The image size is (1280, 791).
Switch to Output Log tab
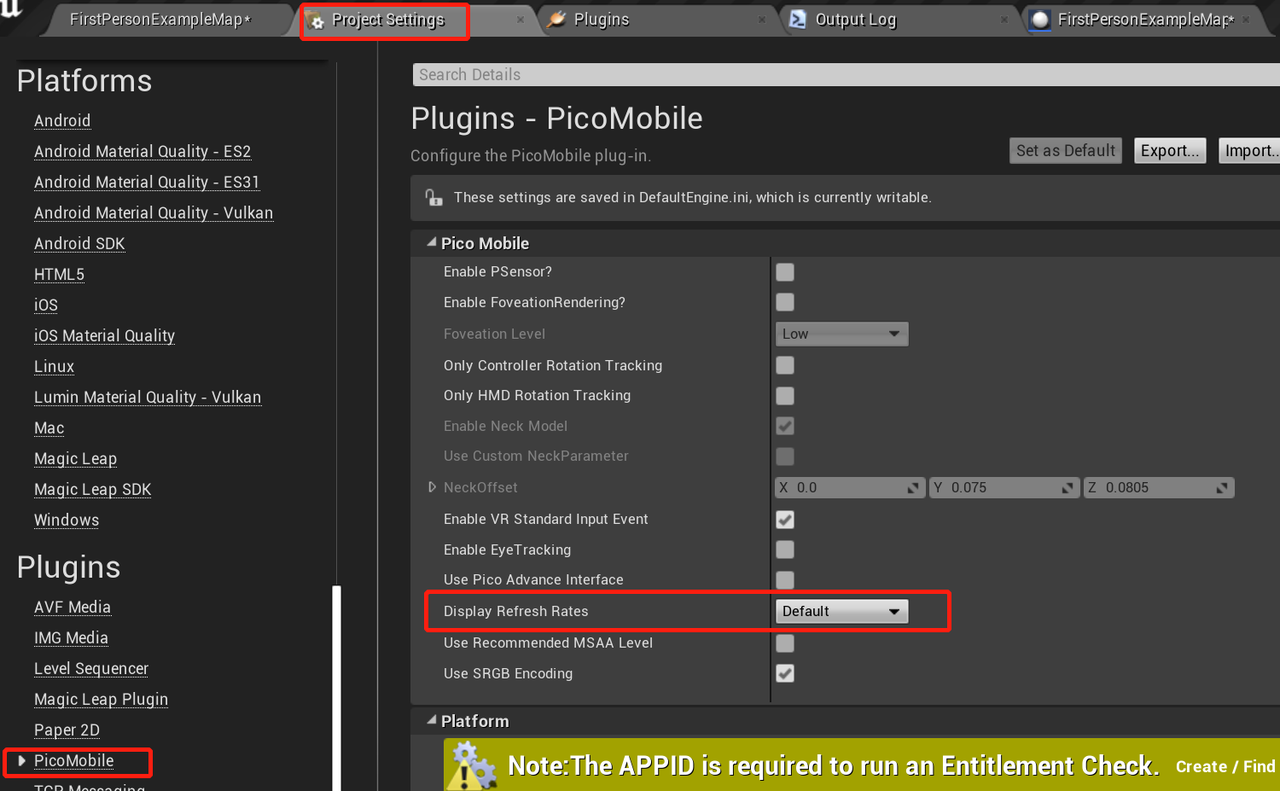[x=856, y=20]
